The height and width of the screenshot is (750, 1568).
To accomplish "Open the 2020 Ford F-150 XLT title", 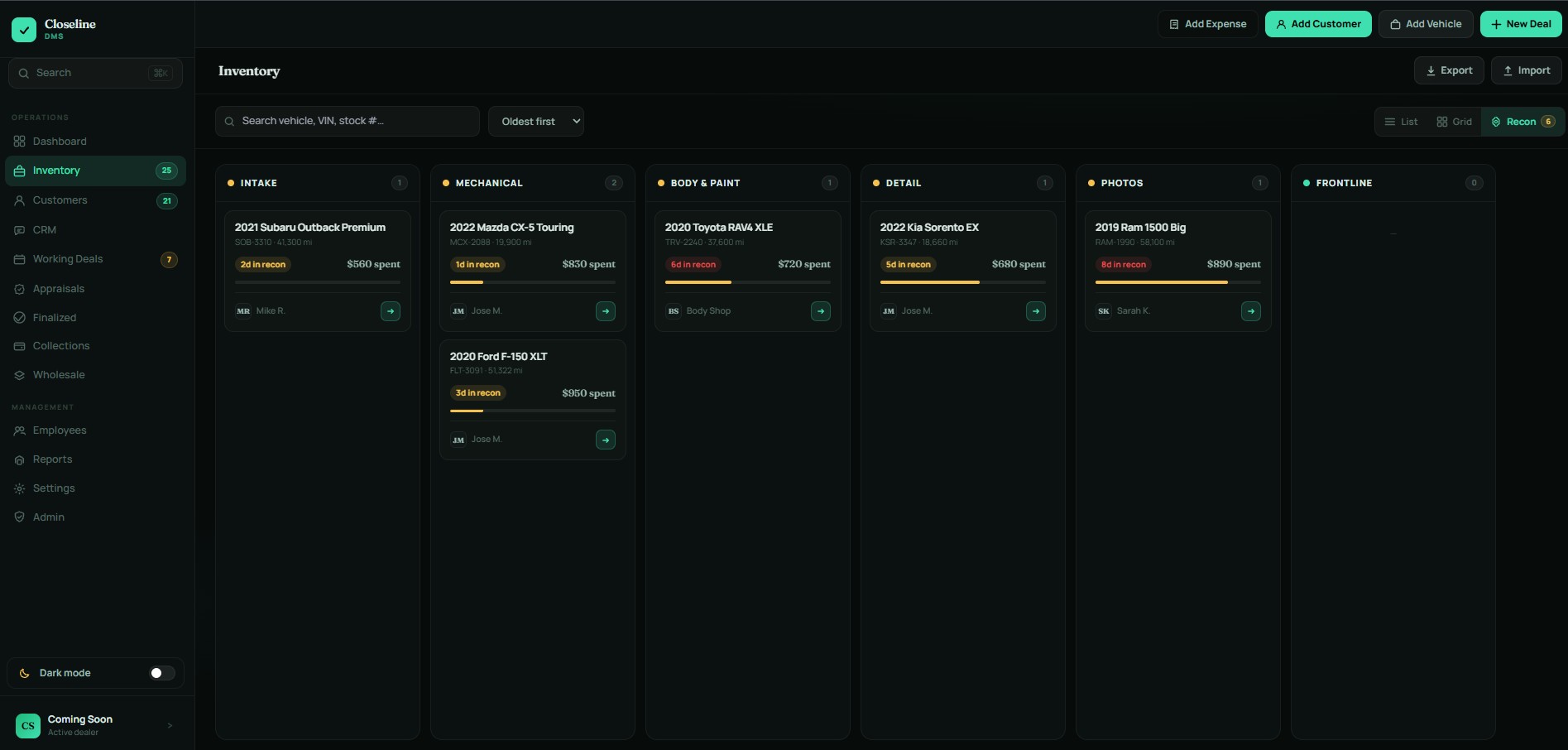I will (x=498, y=357).
